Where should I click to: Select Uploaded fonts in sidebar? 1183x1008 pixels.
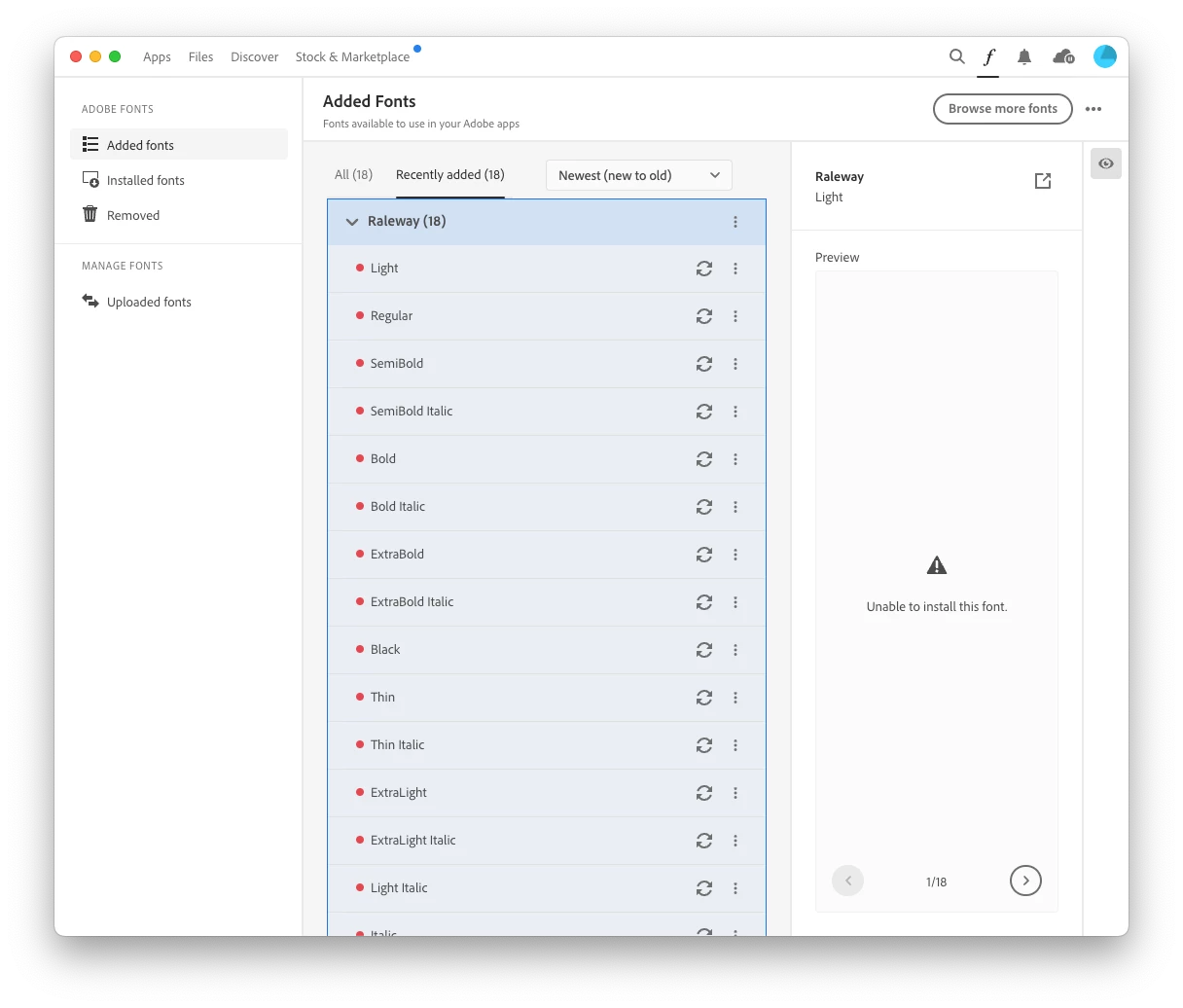[x=179, y=302]
